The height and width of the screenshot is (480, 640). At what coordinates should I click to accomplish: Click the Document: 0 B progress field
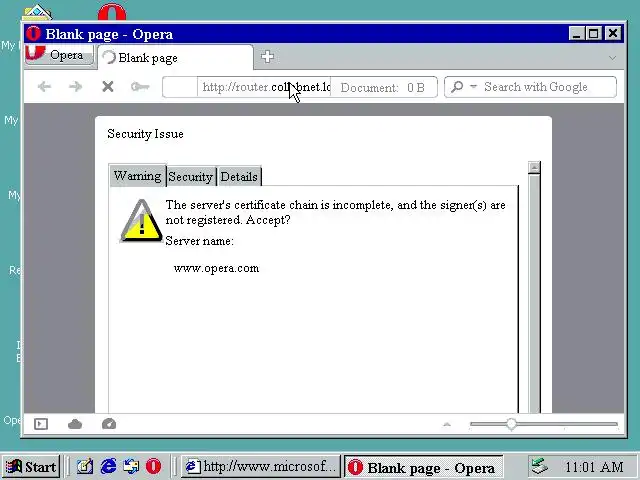pos(383,87)
